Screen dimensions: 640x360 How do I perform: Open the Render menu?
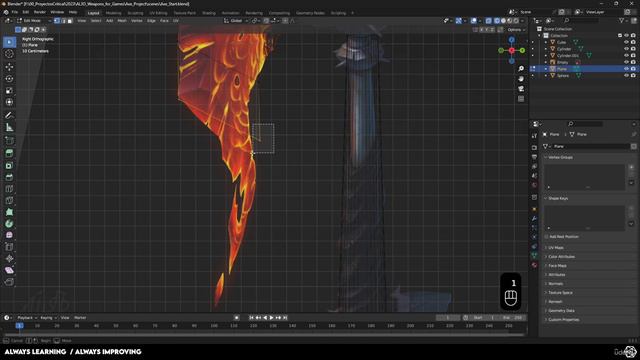click(40, 12)
